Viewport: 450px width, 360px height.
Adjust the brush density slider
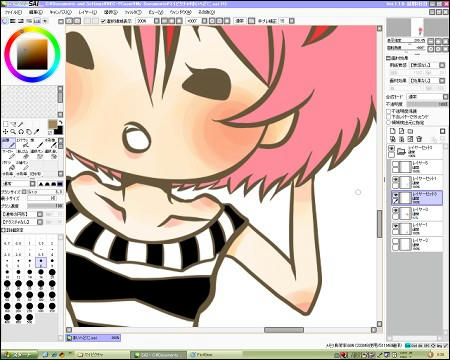45,206
